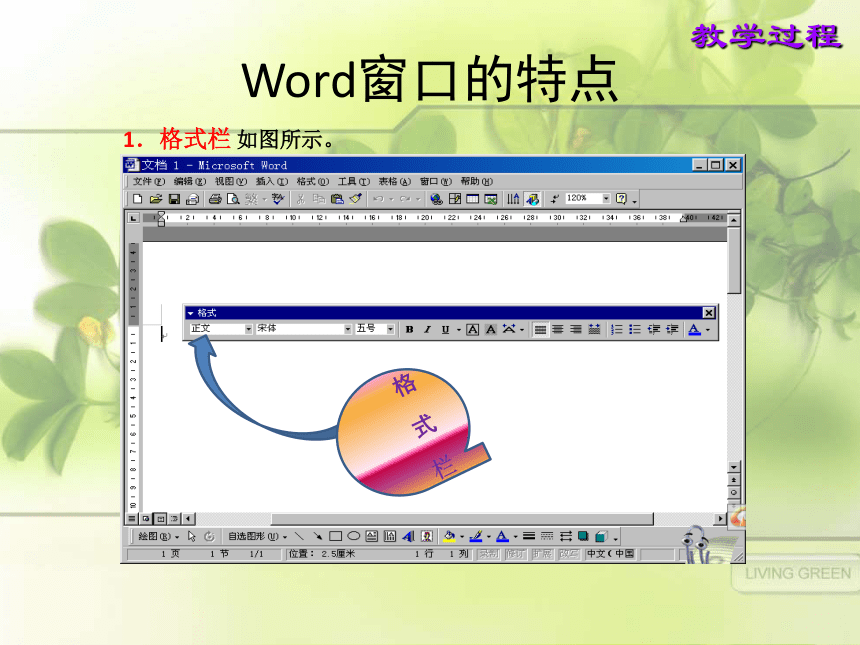Click the Columns icon in the toolbar
The image size is (860, 645).
[x=513, y=199]
